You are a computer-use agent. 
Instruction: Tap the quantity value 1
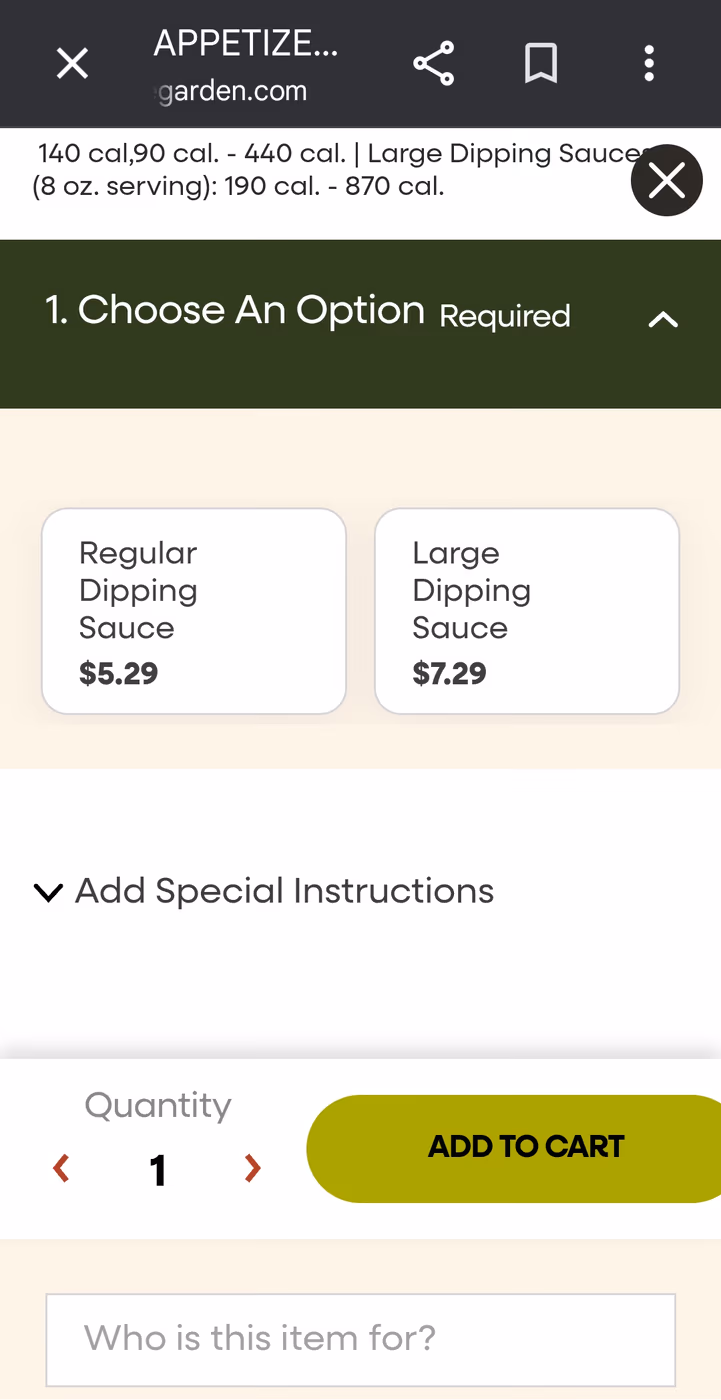[x=157, y=1170]
